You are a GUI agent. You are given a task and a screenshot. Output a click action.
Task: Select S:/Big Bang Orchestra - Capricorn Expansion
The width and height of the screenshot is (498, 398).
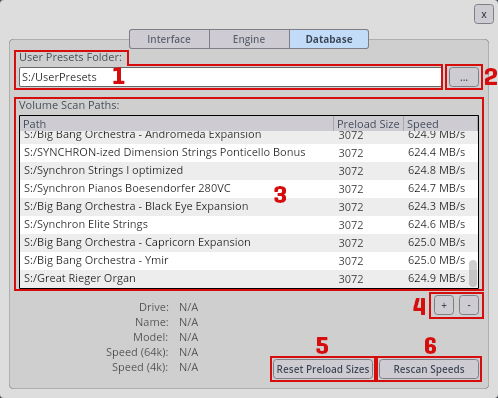[x=248, y=243]
